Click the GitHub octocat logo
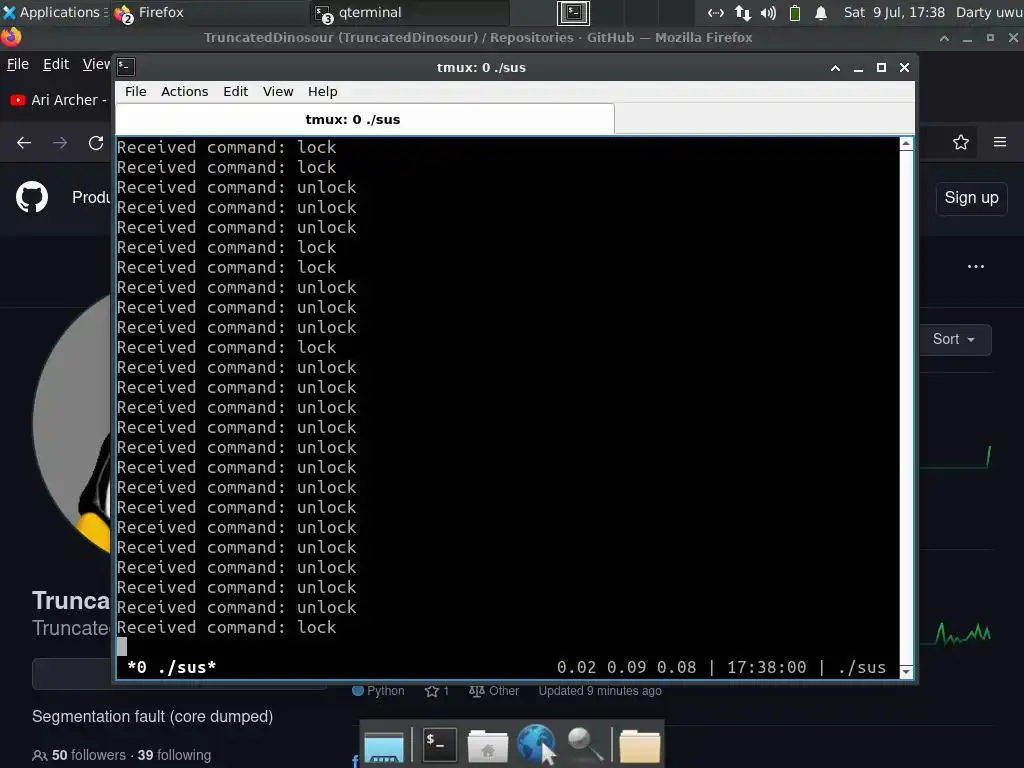Image resolution: width=1024 pixels, height=768 pixels. [32, 197]
